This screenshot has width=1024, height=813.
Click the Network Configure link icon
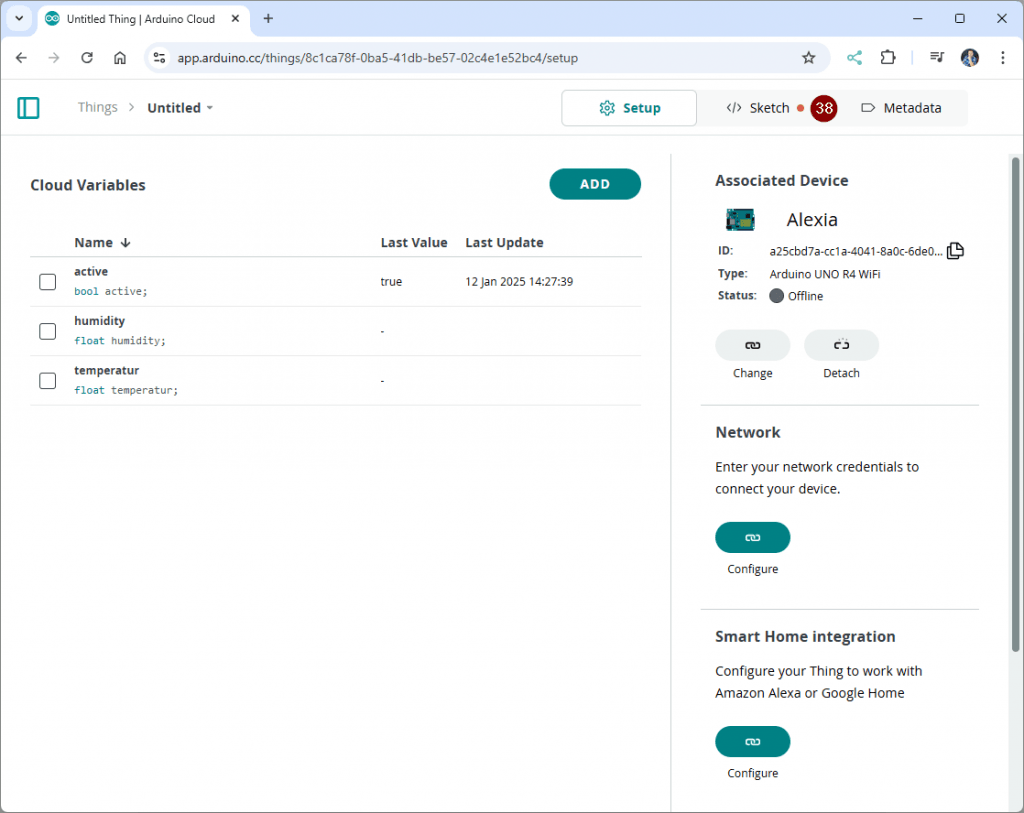(752, 537)
